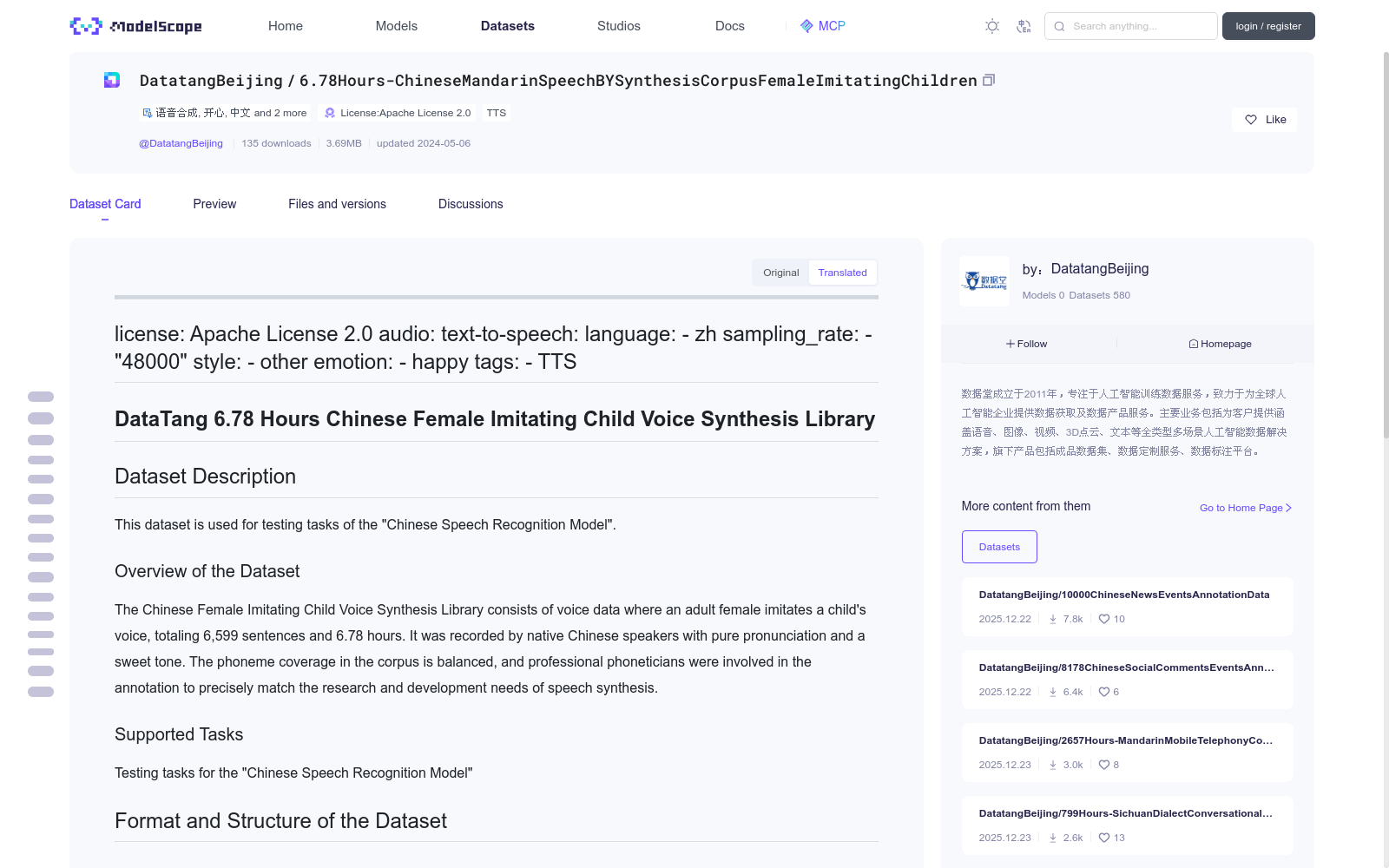Switch to the Discussions tab
The height and width of the screenshot is (868, 1389).
(471, 204)
